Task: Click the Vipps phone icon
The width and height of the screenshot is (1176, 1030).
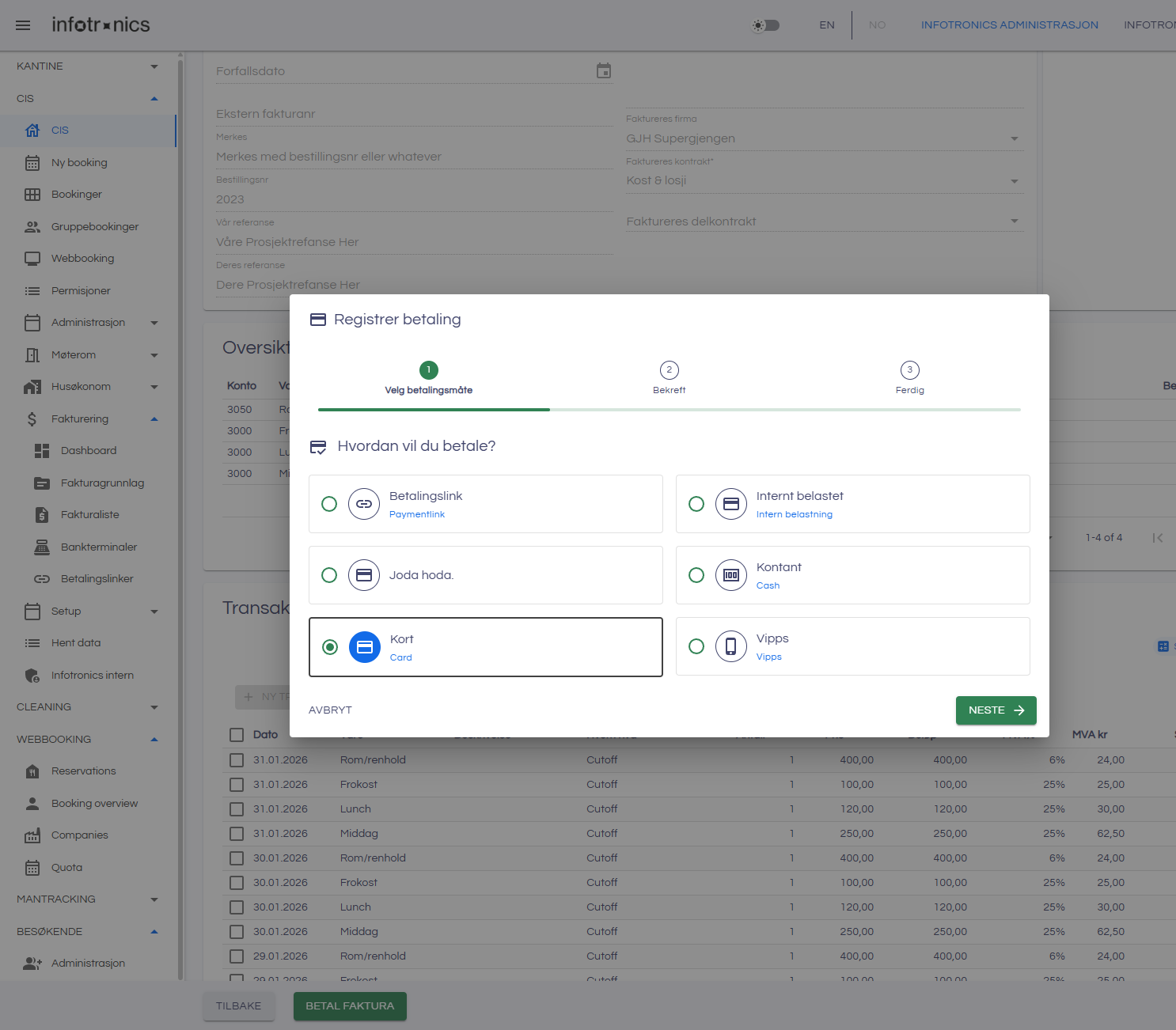Action: 730,646
